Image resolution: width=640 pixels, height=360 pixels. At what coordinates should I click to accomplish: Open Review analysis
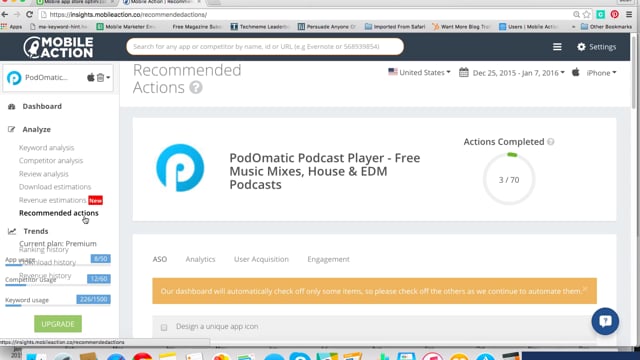pyautogui.click(x=44, y=174)
